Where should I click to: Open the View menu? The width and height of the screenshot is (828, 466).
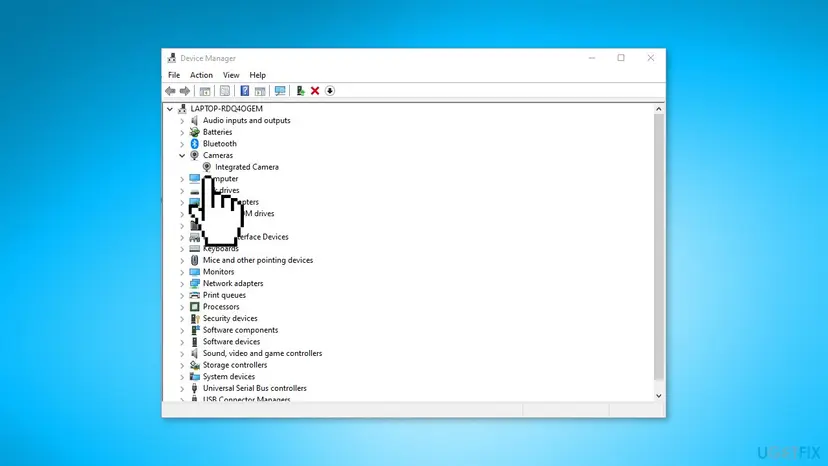(231, 75)
